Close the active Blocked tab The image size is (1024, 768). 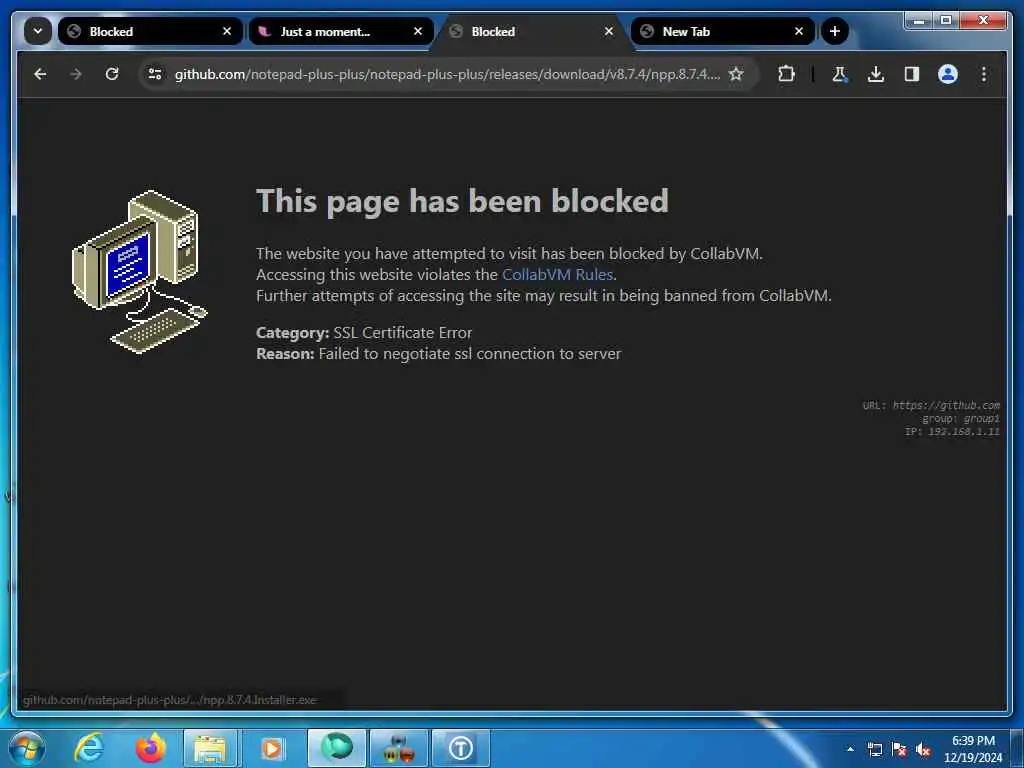(609, 31)
